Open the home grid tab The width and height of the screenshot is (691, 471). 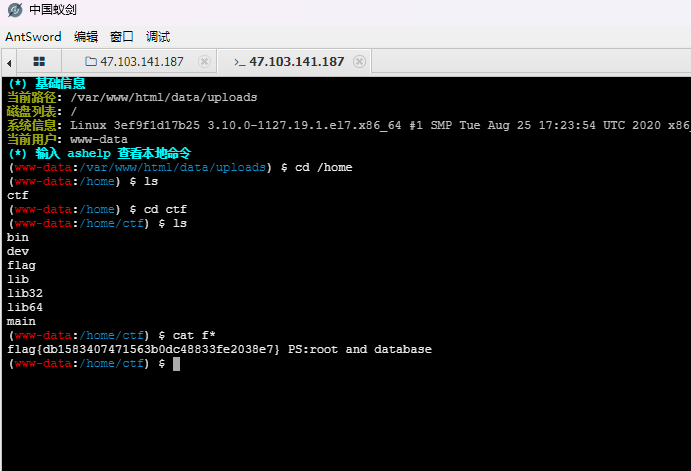pos(39,61)
